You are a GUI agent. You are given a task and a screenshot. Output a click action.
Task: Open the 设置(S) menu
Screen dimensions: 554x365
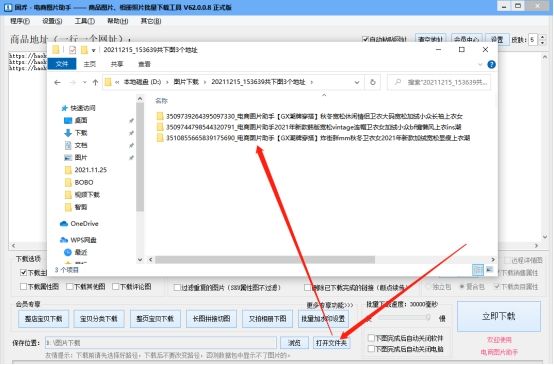[x=52, y=21]
